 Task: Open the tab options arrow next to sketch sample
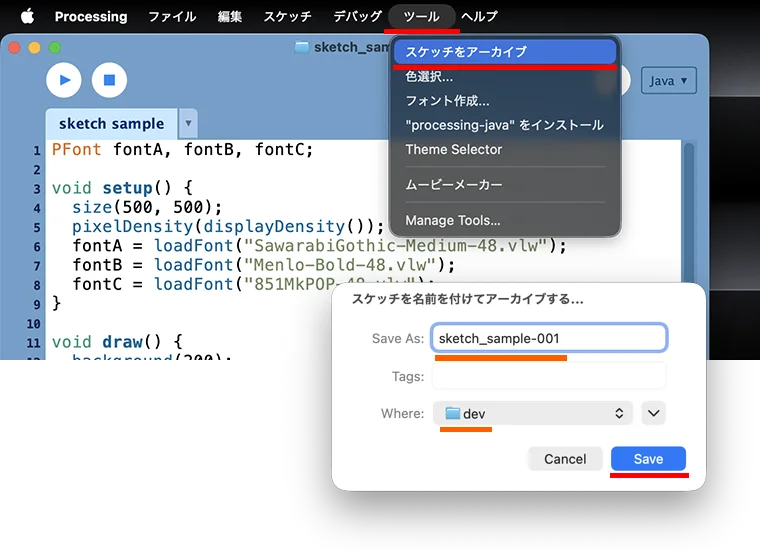(x=188, y=123)
